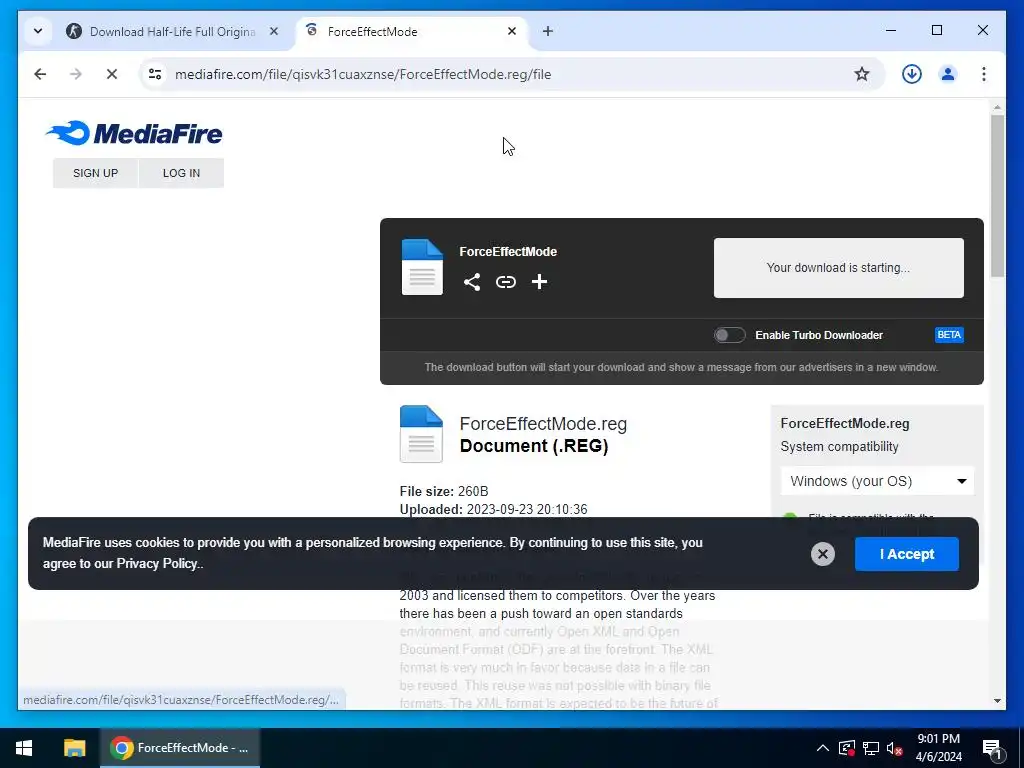
Task: Click the security warning tray icon
Action: [x=847, y=748]
